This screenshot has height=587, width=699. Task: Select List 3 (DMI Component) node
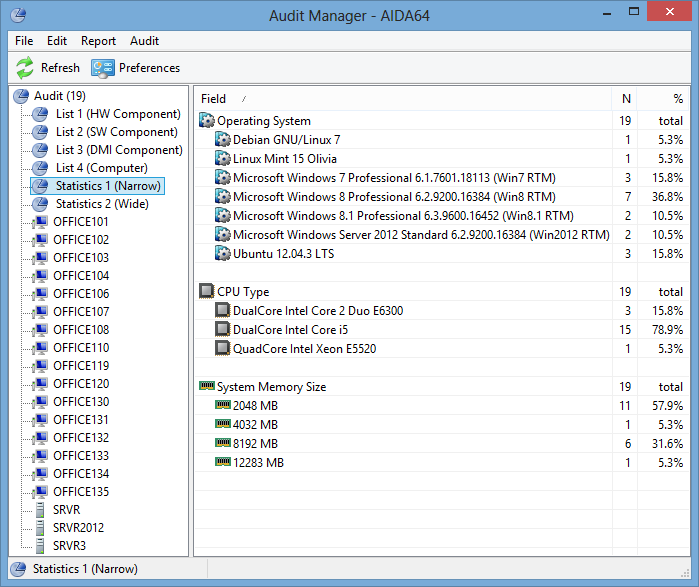click(x=118, y=150)
